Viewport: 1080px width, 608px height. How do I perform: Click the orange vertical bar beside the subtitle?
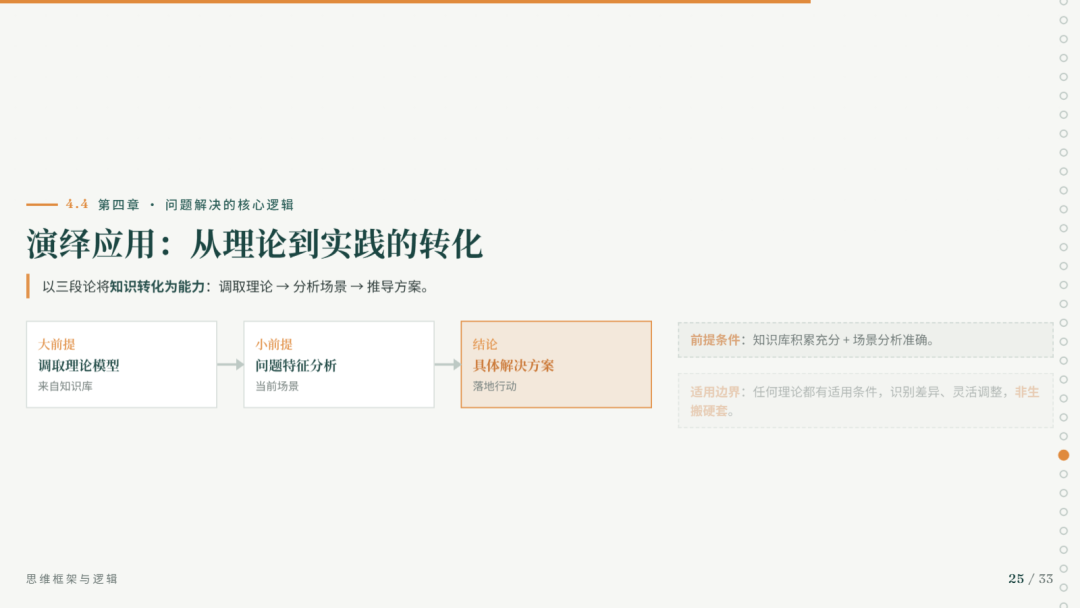point(28,286)
